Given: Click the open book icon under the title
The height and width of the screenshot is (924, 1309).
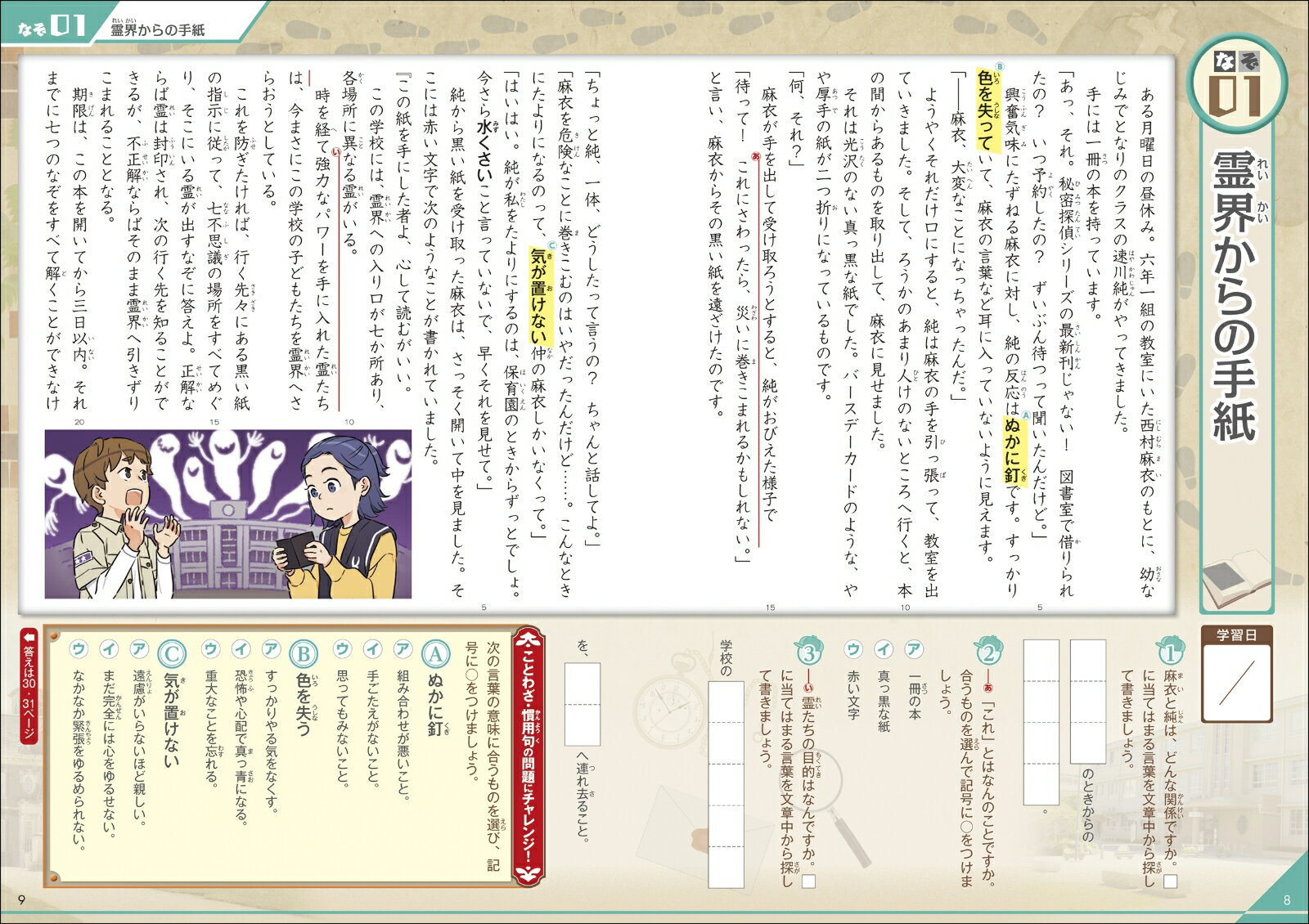Looking at the screenshot, I should click(1236, 579).
